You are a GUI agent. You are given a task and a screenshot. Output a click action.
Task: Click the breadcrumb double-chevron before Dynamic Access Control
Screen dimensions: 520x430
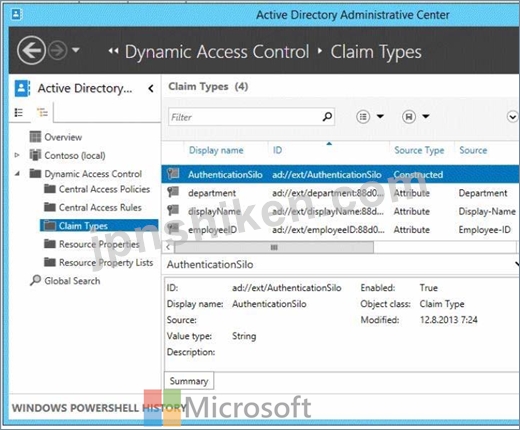[113, 51]
